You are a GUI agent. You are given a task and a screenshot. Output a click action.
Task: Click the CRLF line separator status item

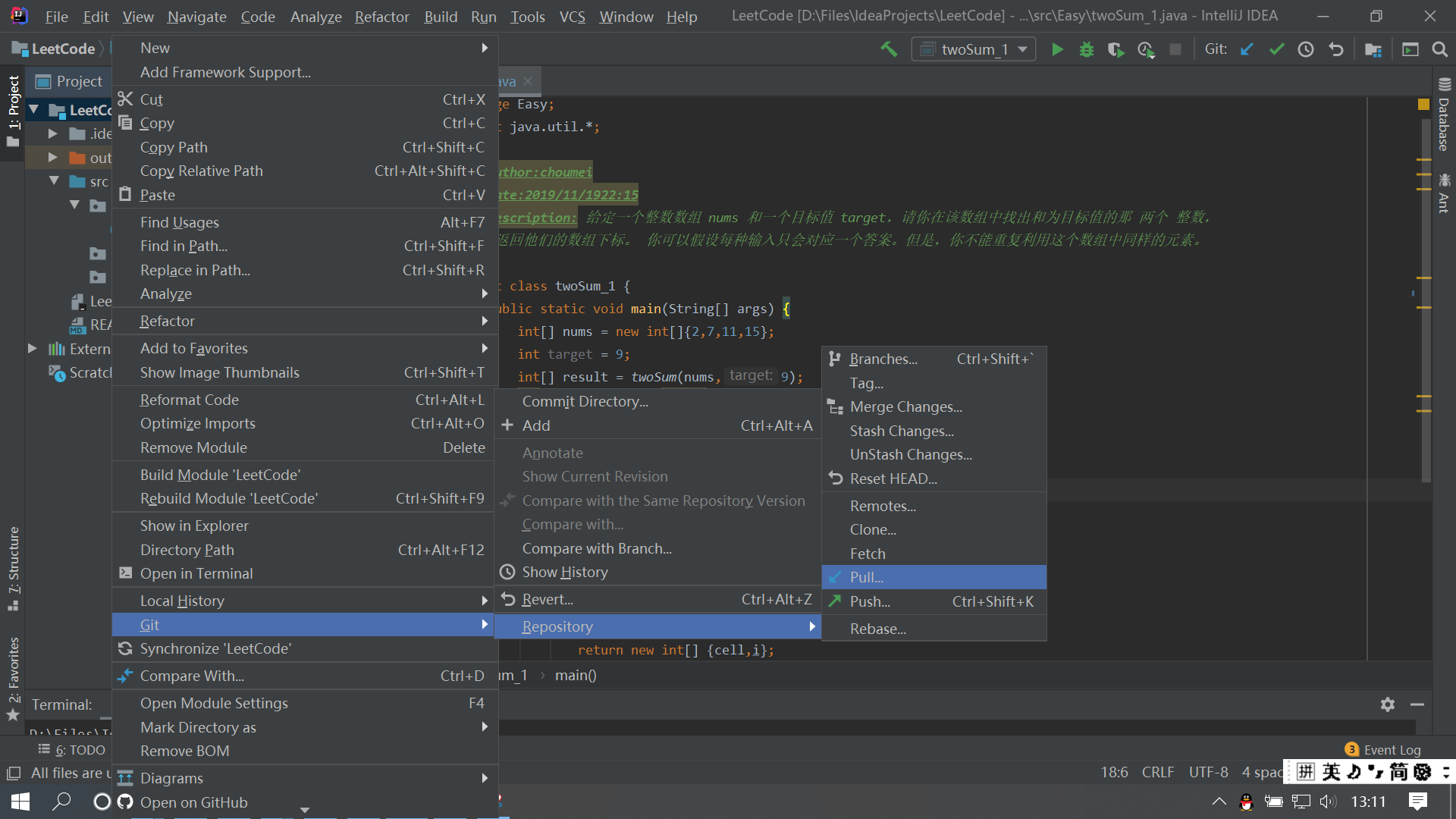point(1158,772)
